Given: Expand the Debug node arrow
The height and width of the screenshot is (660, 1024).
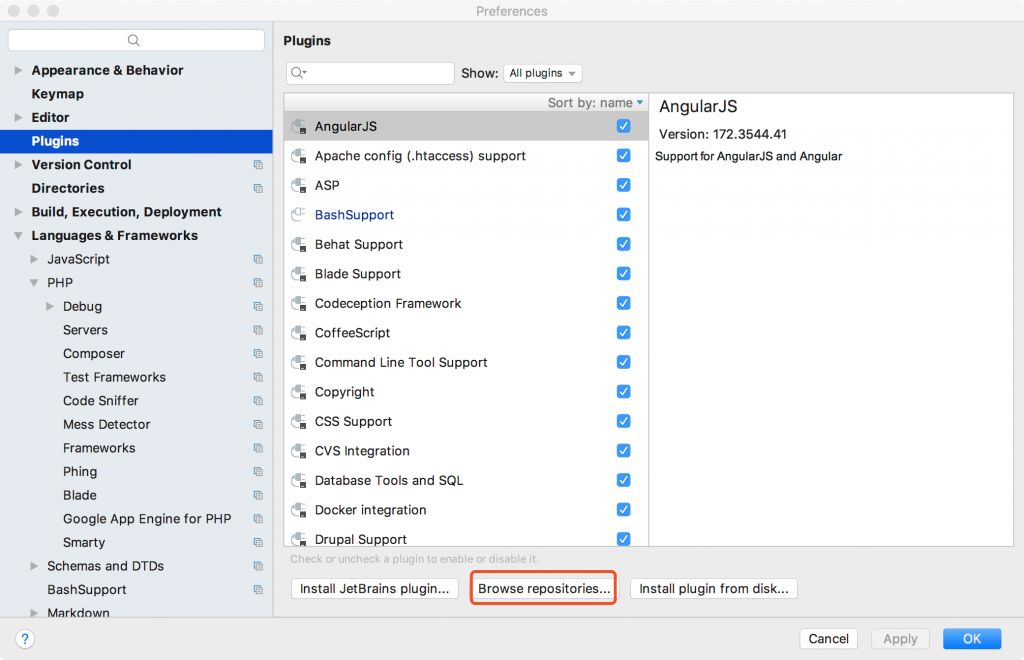Looking at the screenshot, I should pyautogui.click(x=50, y=306).
